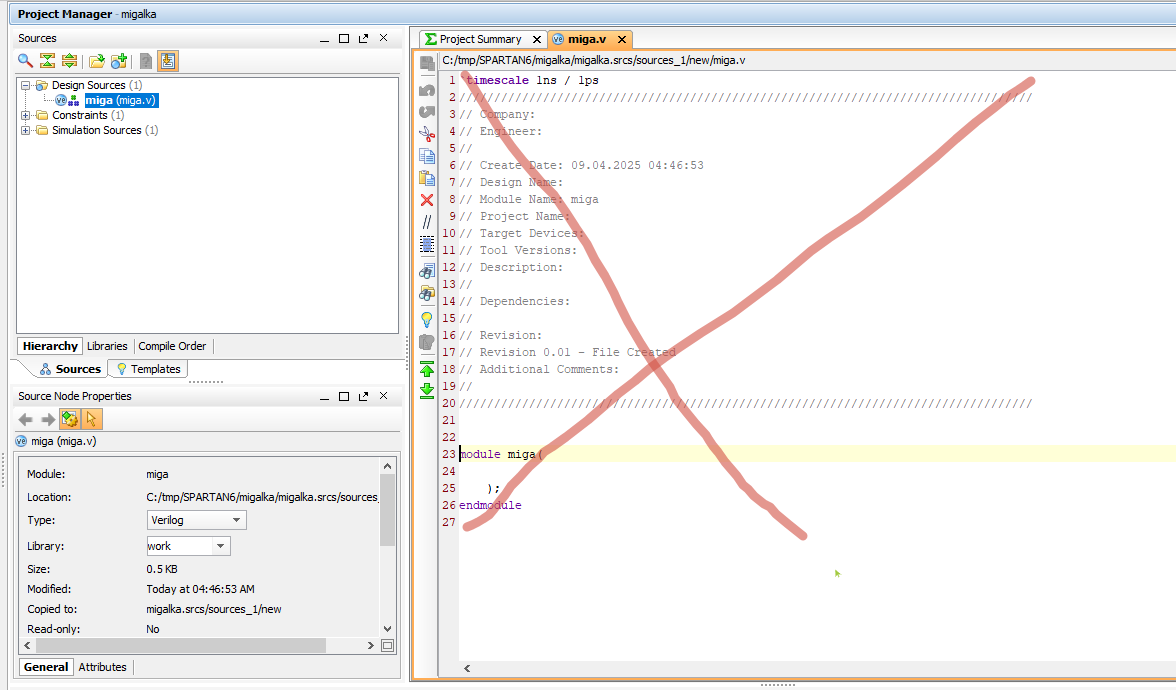Click the grayed clipboard icon below the bulb
This screenshot has height=690, width=1176.
(x=427, y=342)
